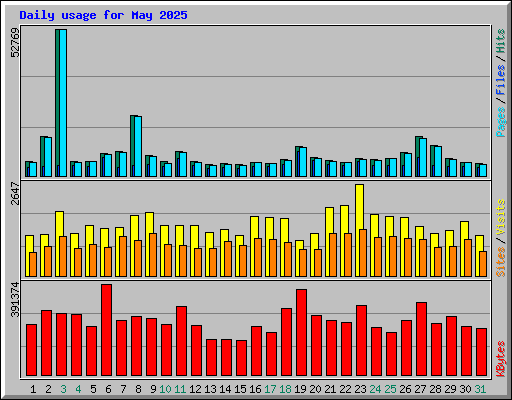Click day 1 on the x-axis
The image size is (512, 400).
[33, 389]
